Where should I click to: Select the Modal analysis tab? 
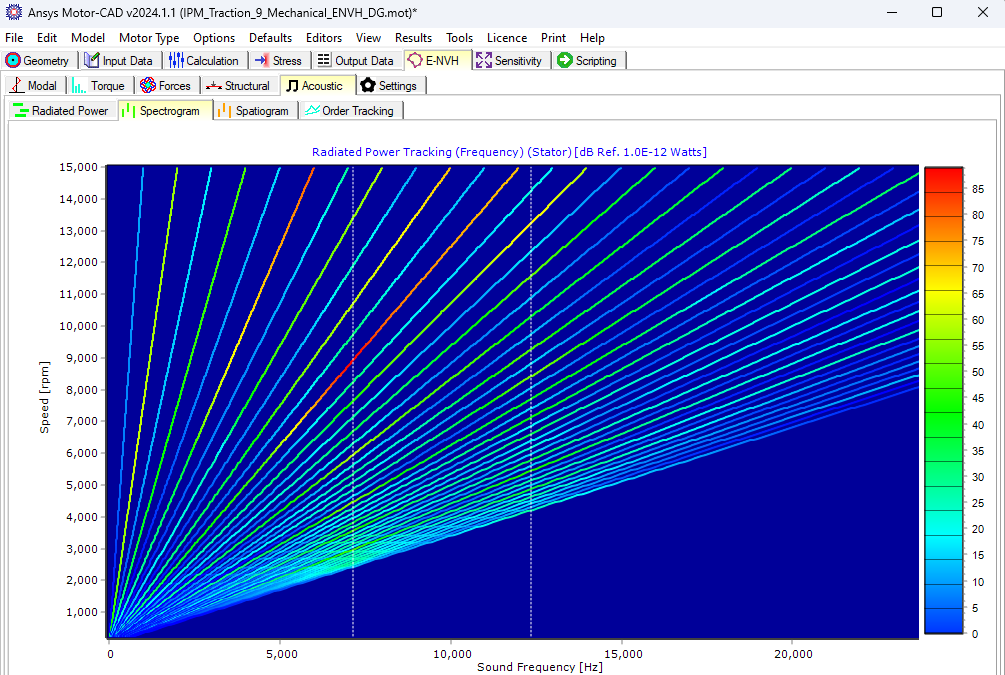point(35,85)
